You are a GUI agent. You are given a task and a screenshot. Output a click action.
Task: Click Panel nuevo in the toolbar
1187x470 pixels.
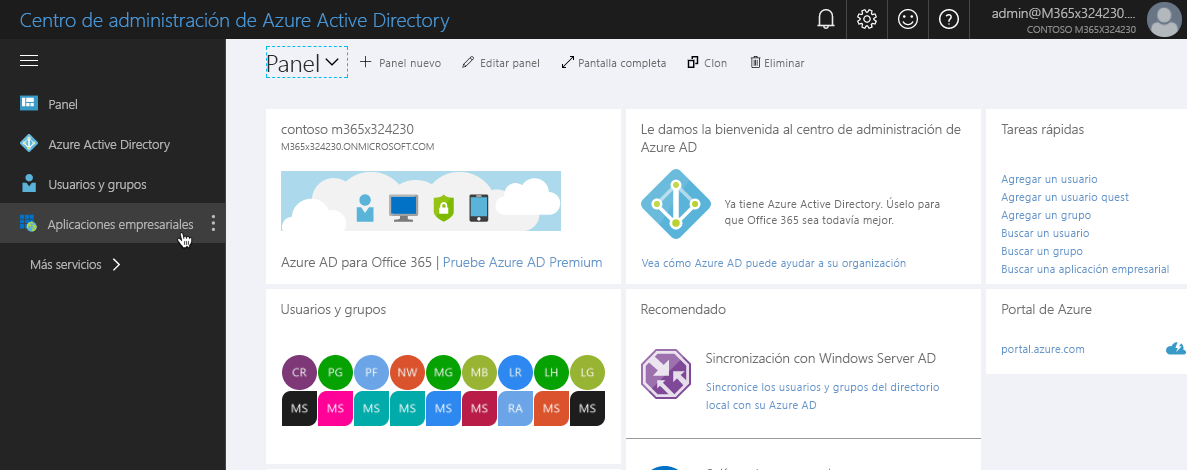(x=400, y=63)
